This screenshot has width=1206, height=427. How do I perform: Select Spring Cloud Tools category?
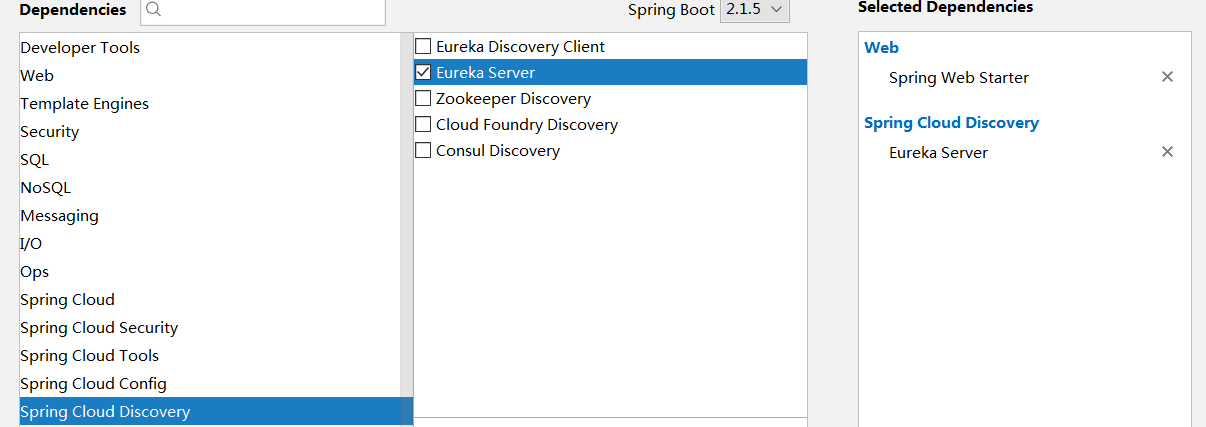(209, 356)
